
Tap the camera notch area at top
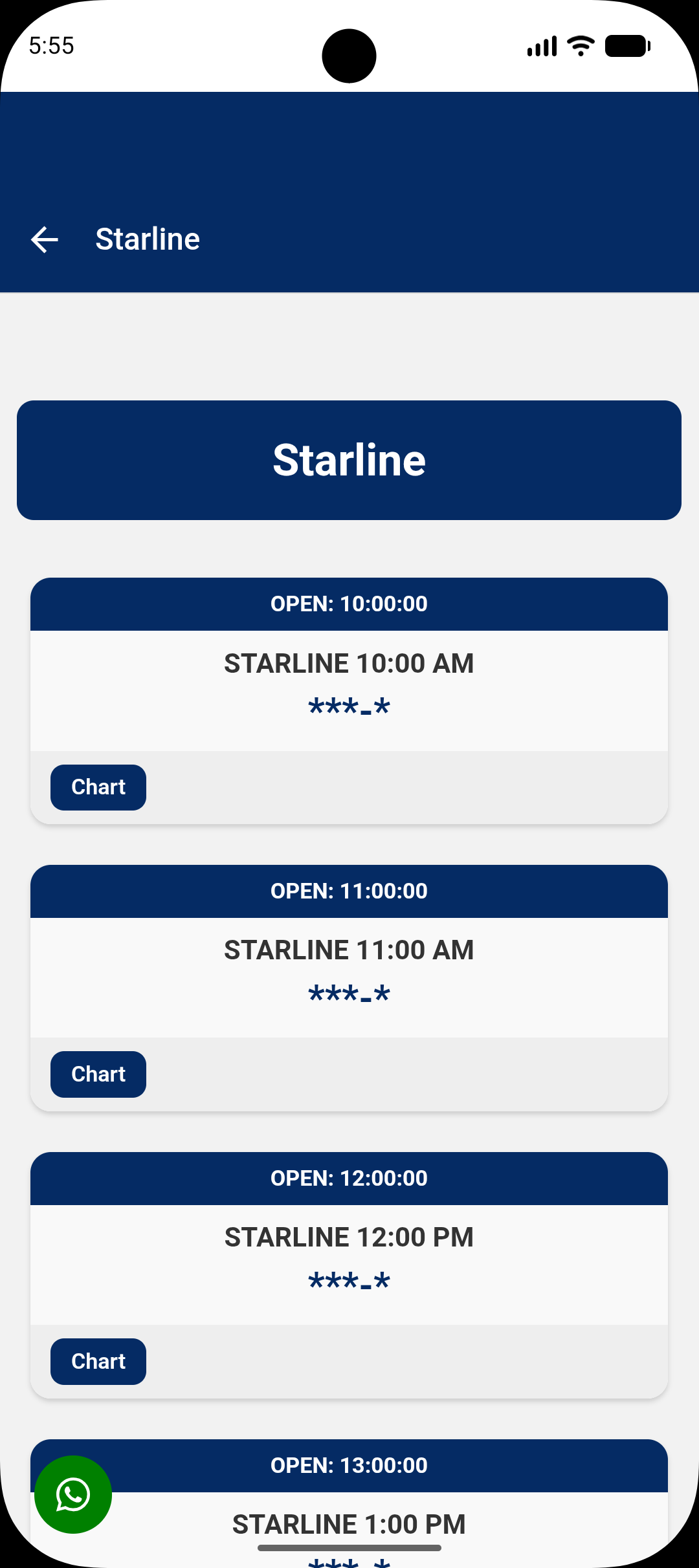349,55
